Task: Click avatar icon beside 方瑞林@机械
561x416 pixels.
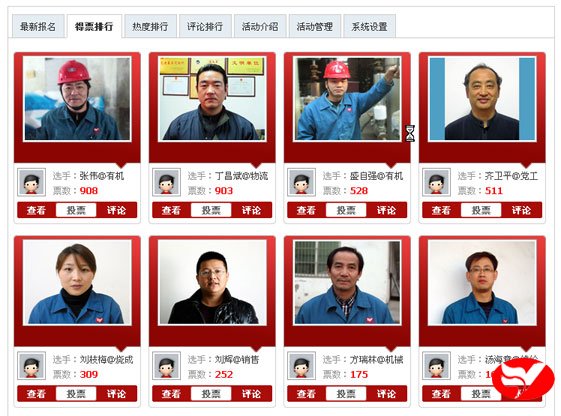Action: [x=301, y=366]
